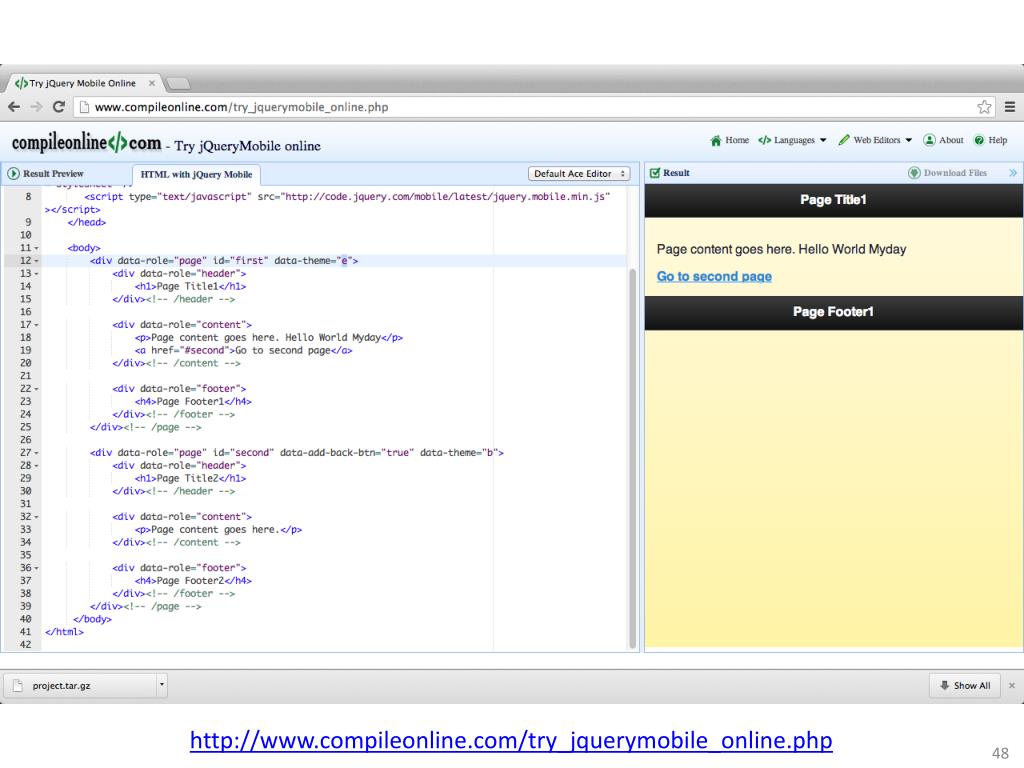Reload the page with the refresh icon
Viewport: 1024px width, 768px height.
59,107
